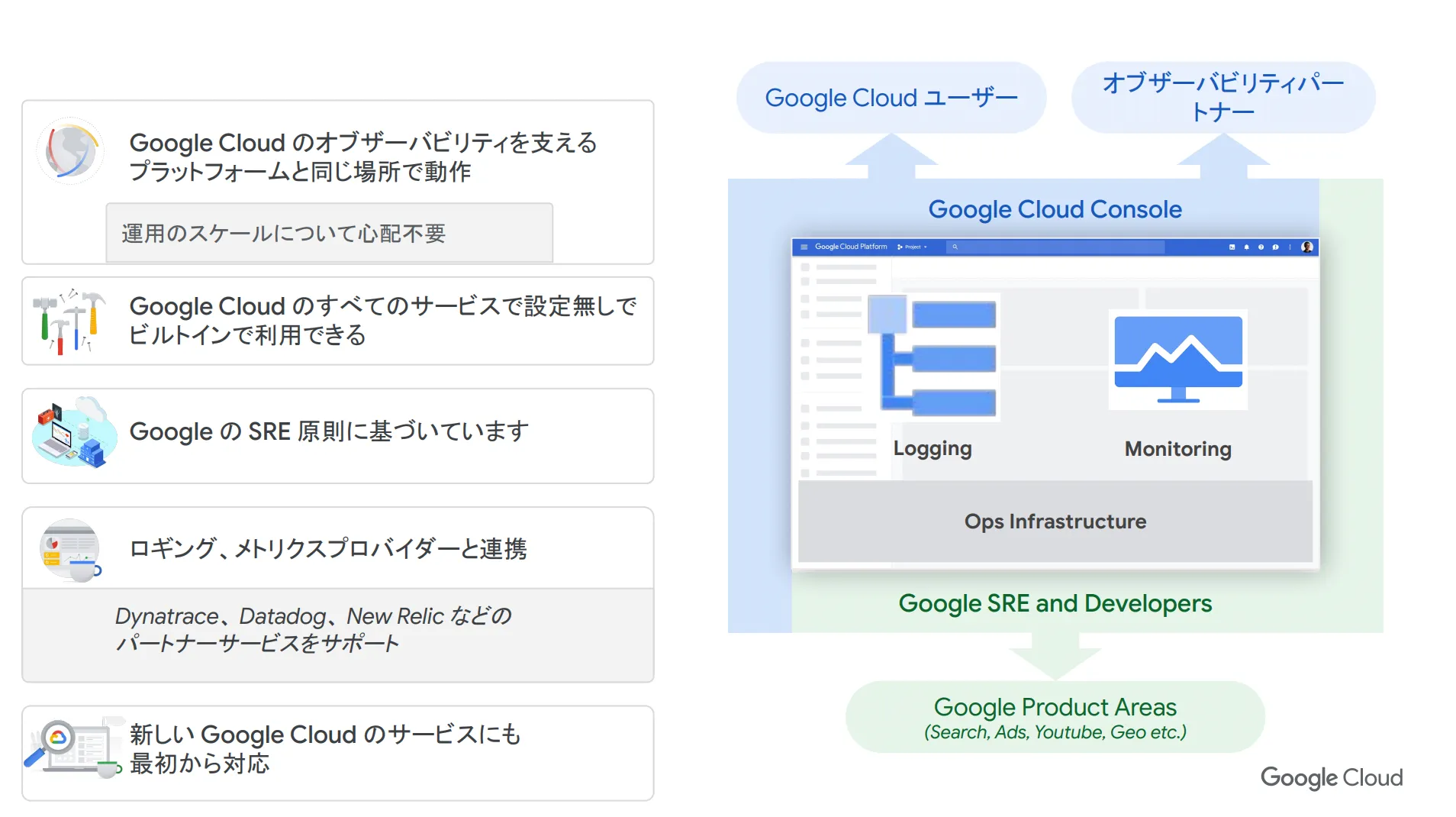1456x817 pixels.
Task: Click the Ops Infrastructure block
Action: click(1055, 522)
